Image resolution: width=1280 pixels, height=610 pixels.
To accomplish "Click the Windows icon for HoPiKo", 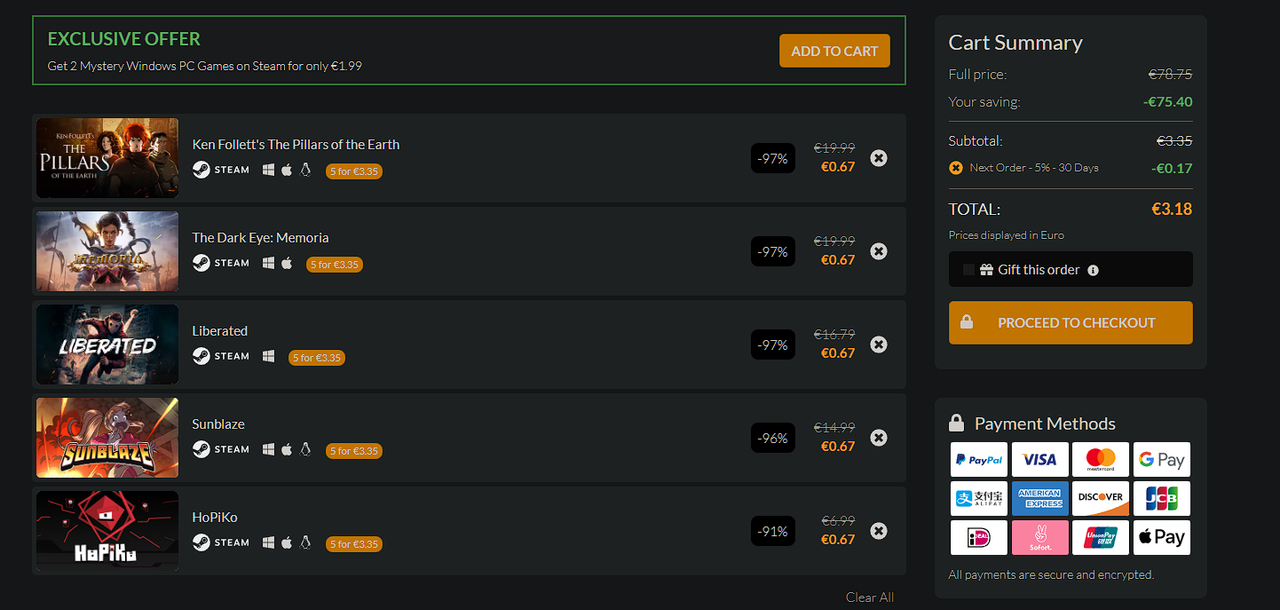I will coord(268,542).
